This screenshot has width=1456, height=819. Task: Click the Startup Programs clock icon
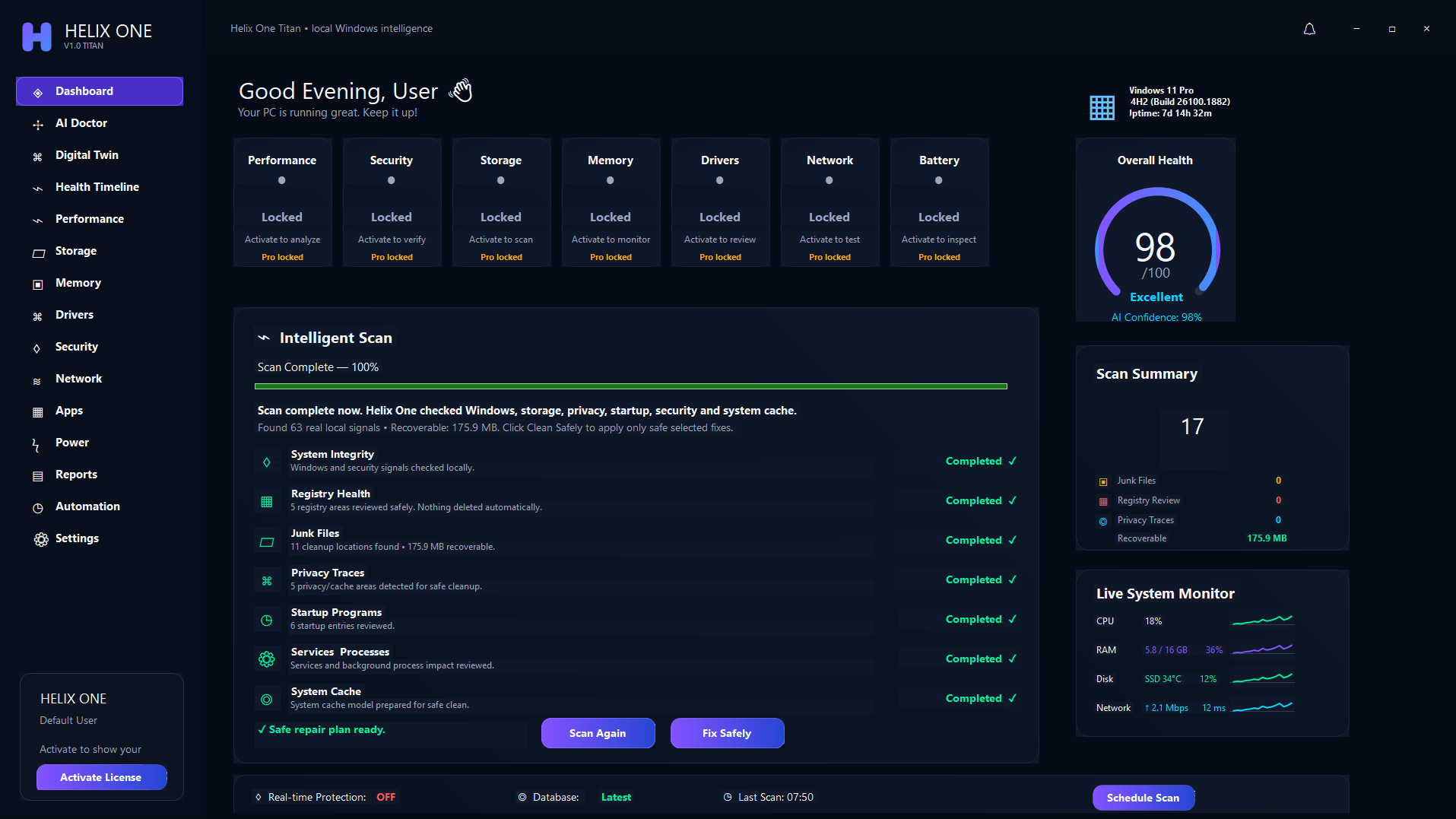click(267, 620)
